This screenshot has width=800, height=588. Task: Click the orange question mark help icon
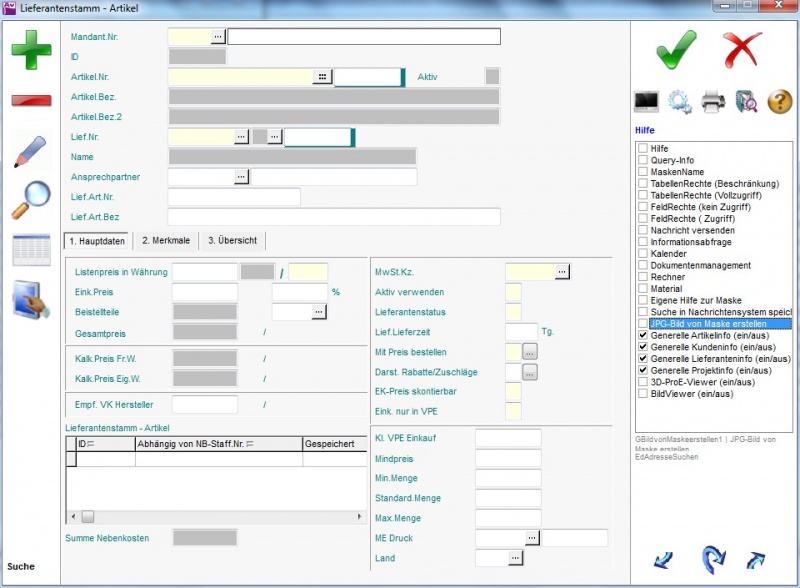click(x=779, y=101)
